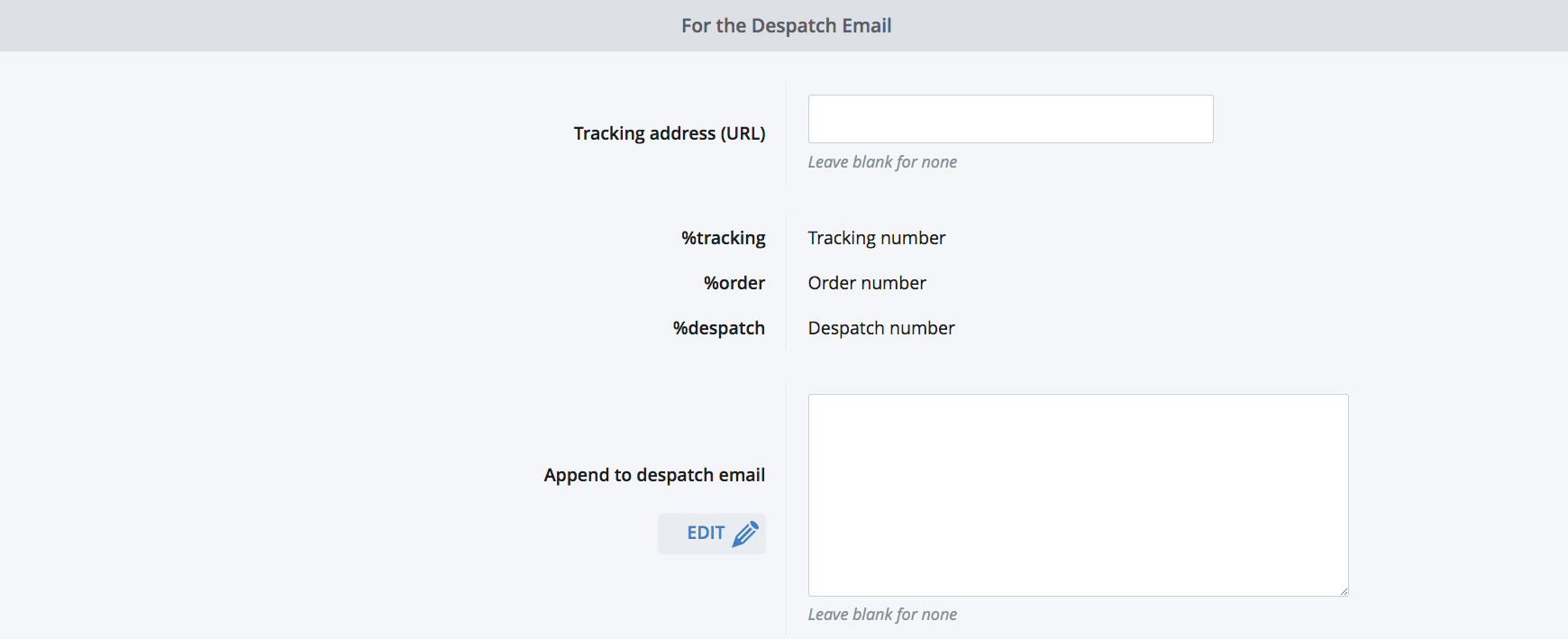Click the 'Append to despatch email' label
This screenshot has width=1568, height=639.
pos(654,475)
